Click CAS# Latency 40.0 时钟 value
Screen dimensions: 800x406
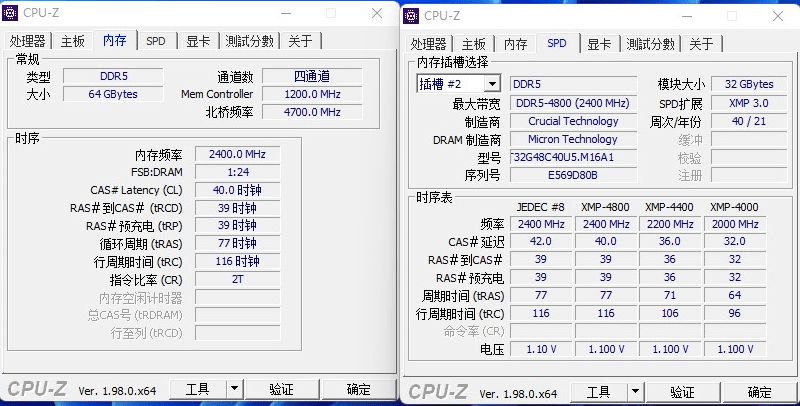pyautogui.click(x=237, y=190)
